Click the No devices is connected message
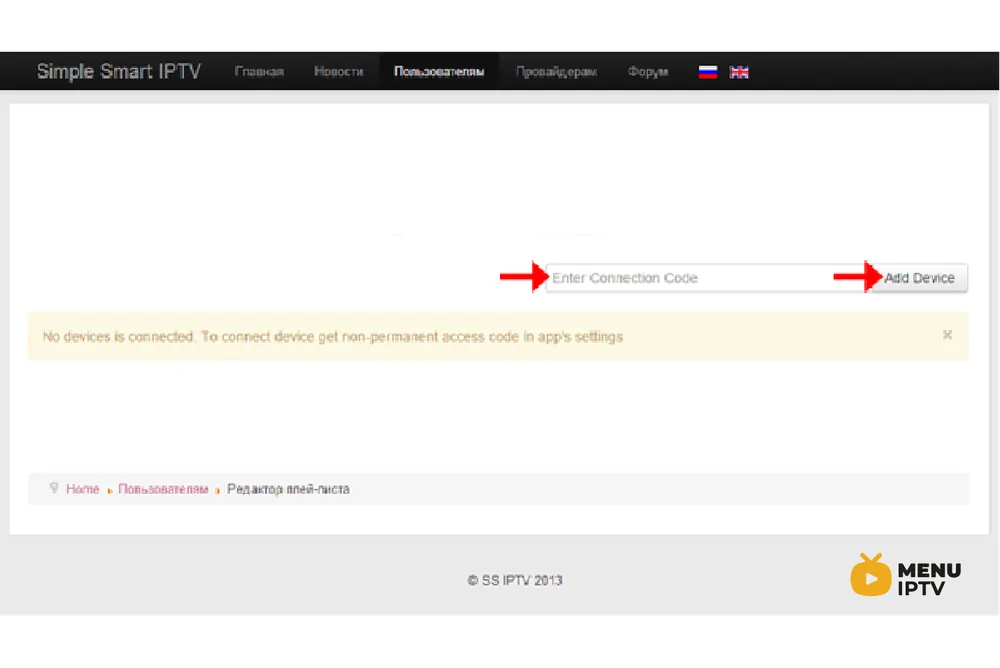 (332, 337)
